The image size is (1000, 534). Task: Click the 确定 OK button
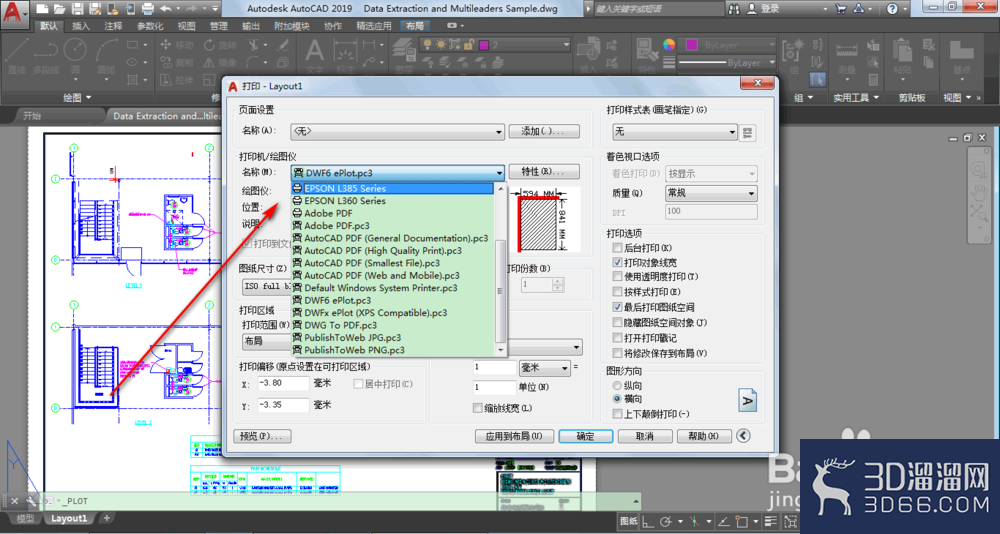(x=585, y=436)
